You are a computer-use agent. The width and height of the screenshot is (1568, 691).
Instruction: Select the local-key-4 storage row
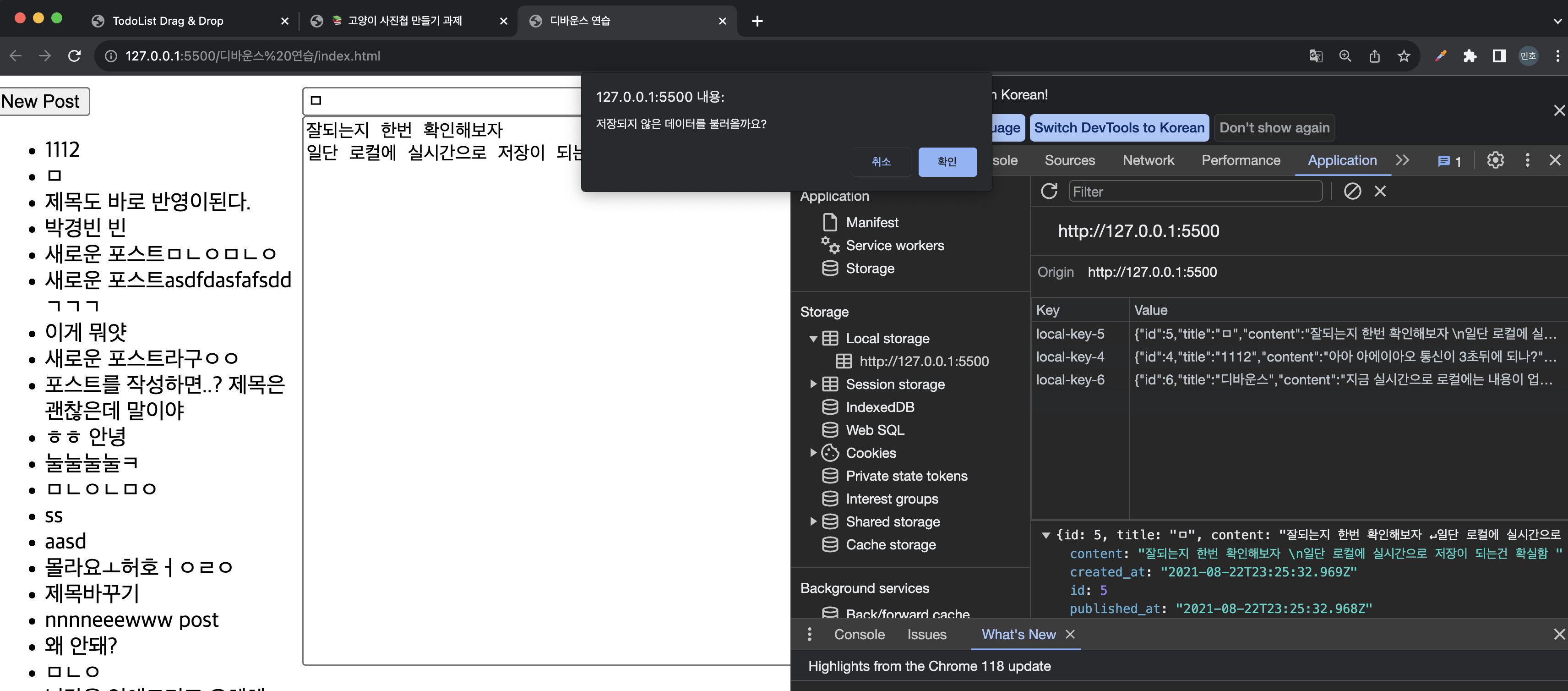click(1070, 357)
